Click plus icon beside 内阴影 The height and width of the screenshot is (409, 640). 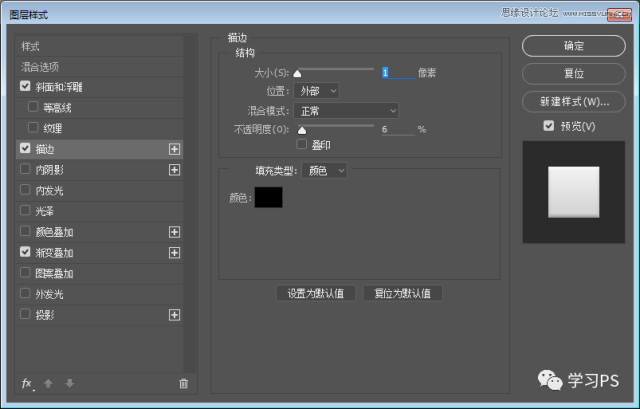(x=175, y=170)
